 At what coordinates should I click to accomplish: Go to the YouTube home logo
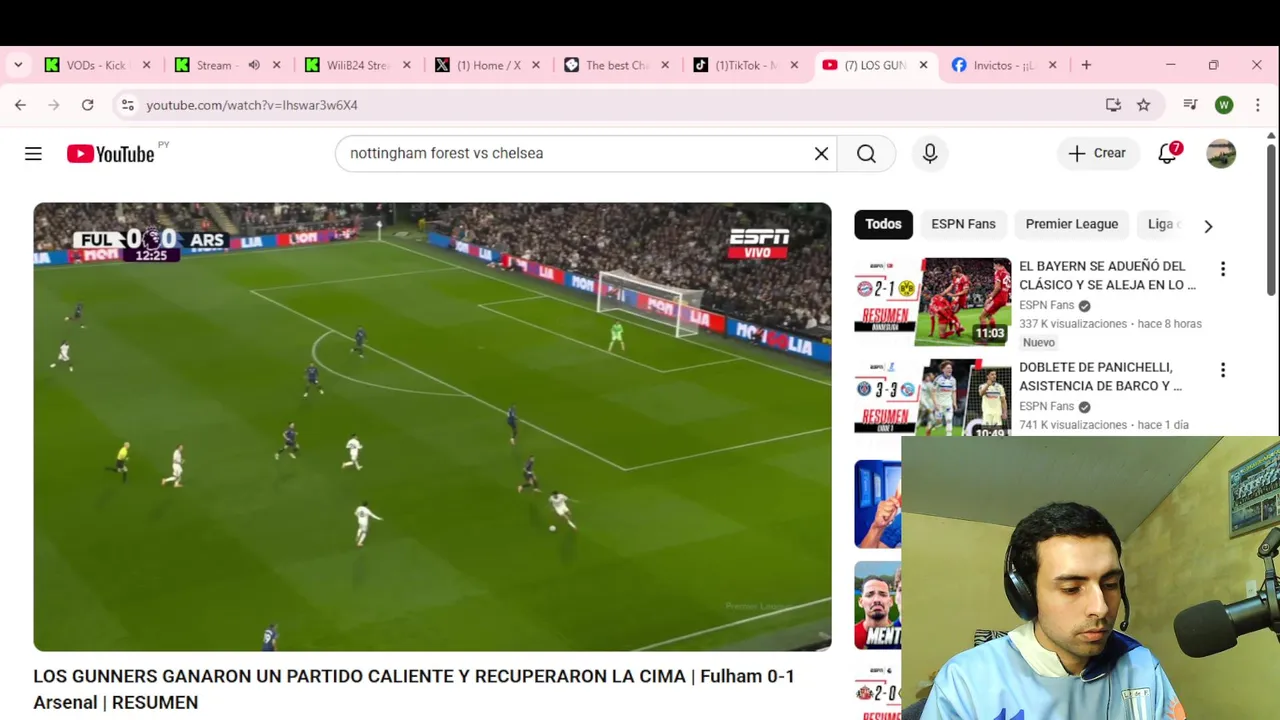click(110, 154)
